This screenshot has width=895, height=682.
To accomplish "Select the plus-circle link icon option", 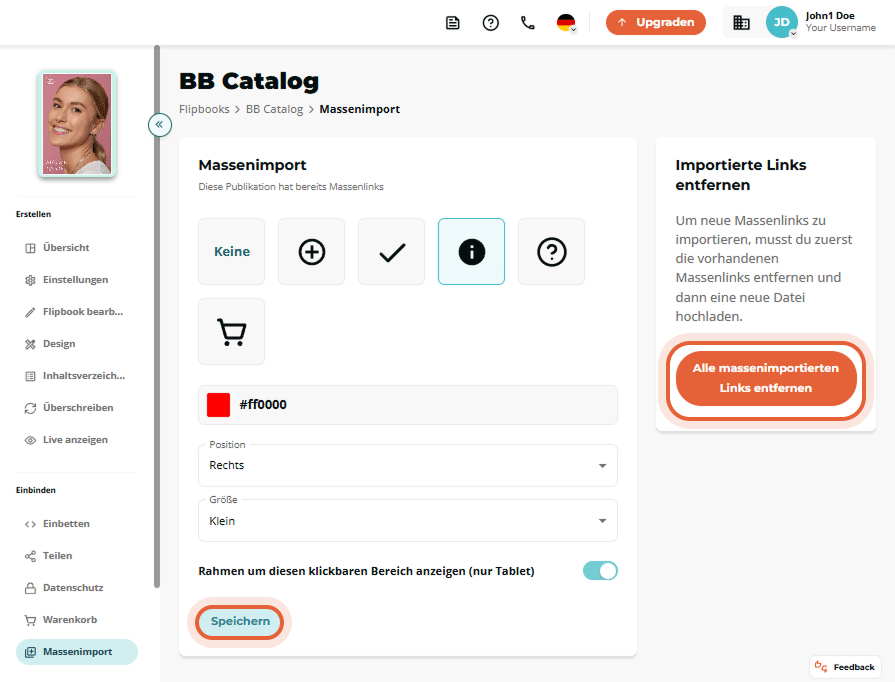I will point(312,251).
